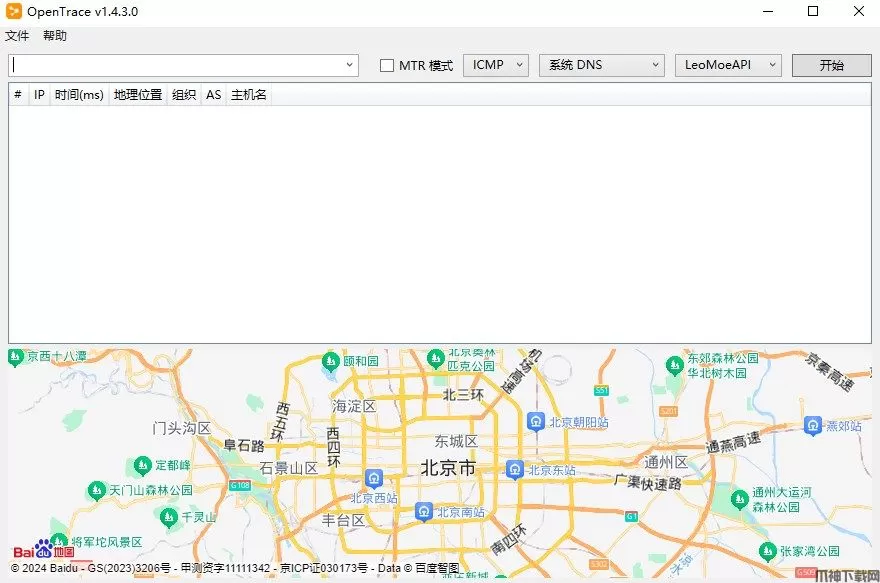The width and height of the screenshot is (880, 583).
Task: Open the ICMP protocol dropdown
Action: click(x=496, y=65)
